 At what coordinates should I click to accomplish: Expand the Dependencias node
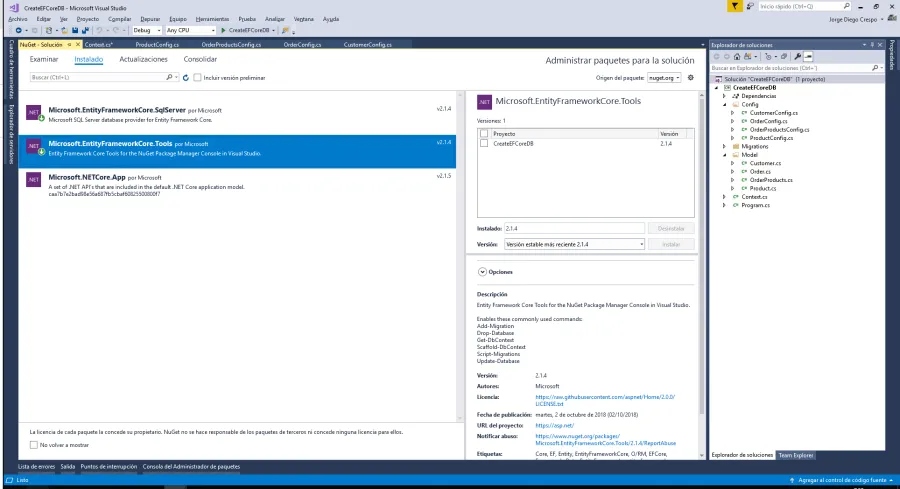point(724,96)
